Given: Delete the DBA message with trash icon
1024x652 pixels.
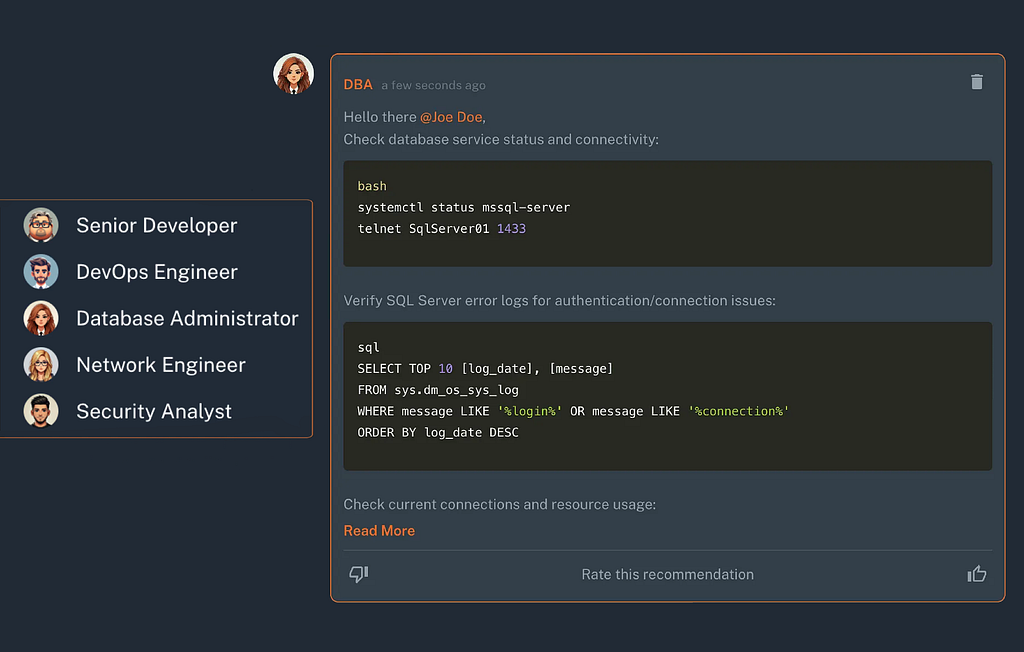Looking at the screenshot, I should (976, 82).
